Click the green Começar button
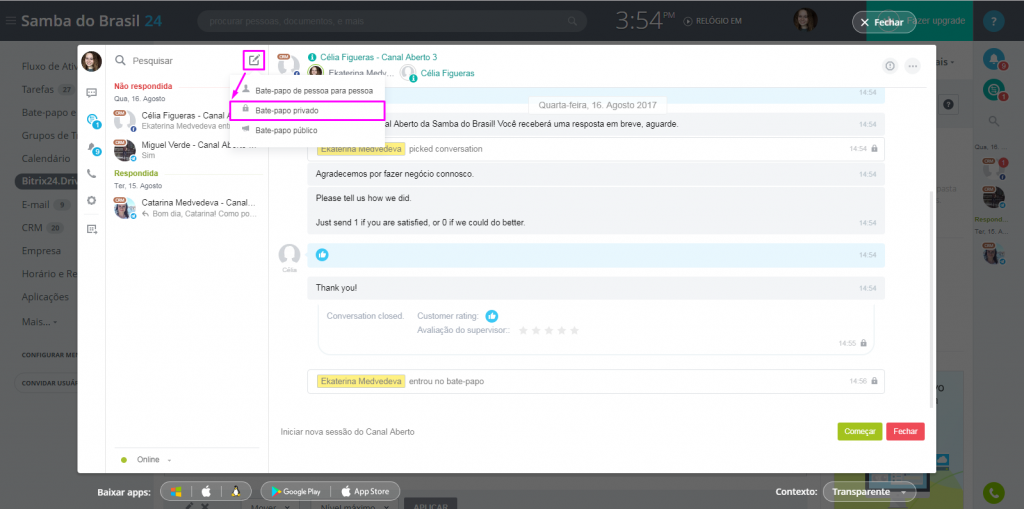The width and height of the screenshot is (1024, 509). coord(859,432)
